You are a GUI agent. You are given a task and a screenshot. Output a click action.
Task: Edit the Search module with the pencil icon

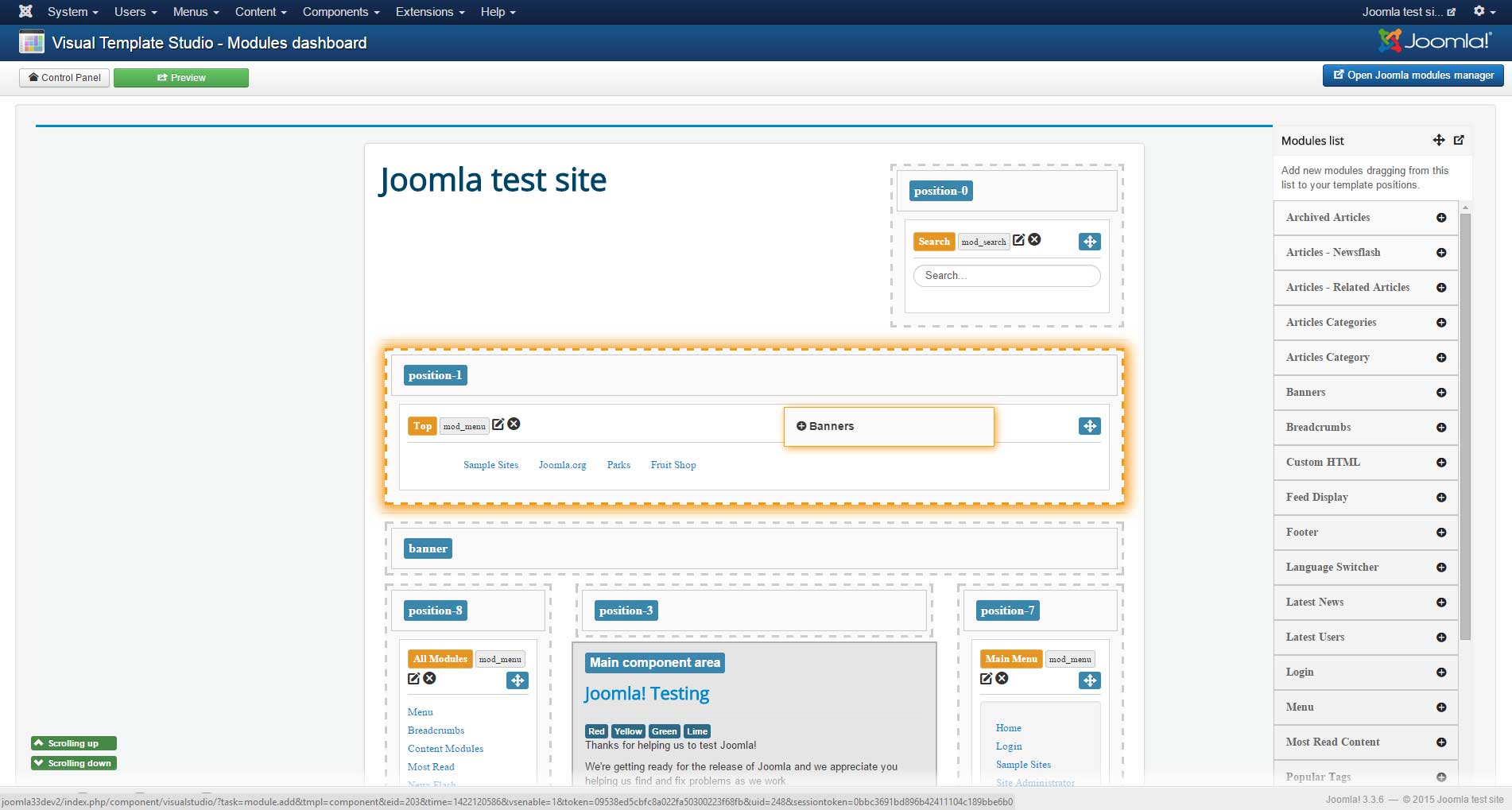(x=1018, y=239)
